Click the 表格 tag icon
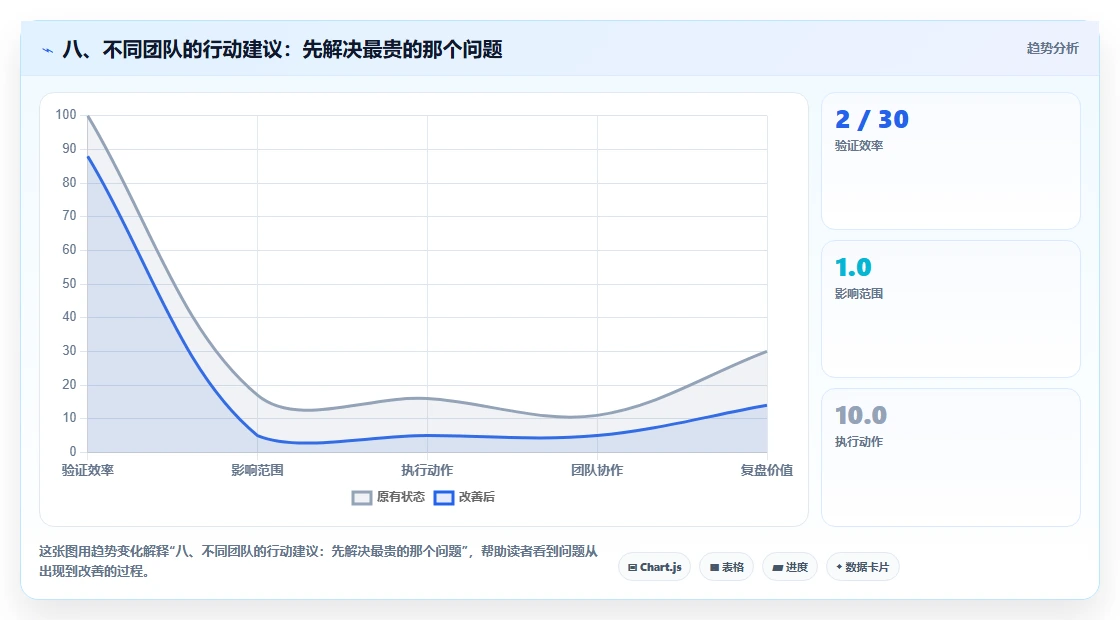This screenshot has width=1120, height=620. (714, 567)
